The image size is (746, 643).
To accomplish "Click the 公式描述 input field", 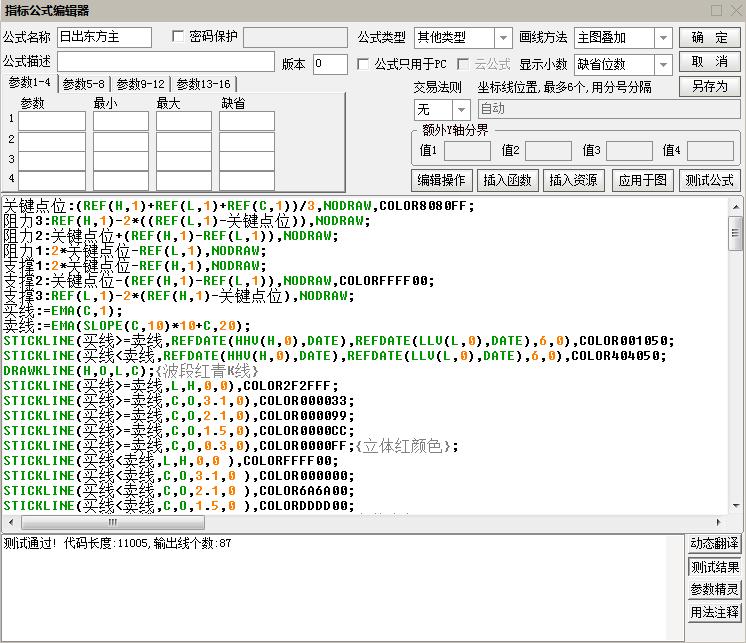I will coord(165,63).
